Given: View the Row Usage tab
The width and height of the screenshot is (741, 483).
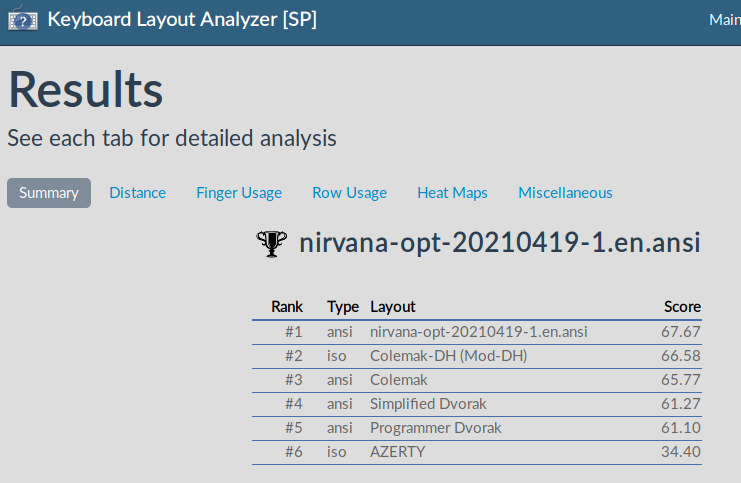Looking at the screenshot, I should point(349,193).
